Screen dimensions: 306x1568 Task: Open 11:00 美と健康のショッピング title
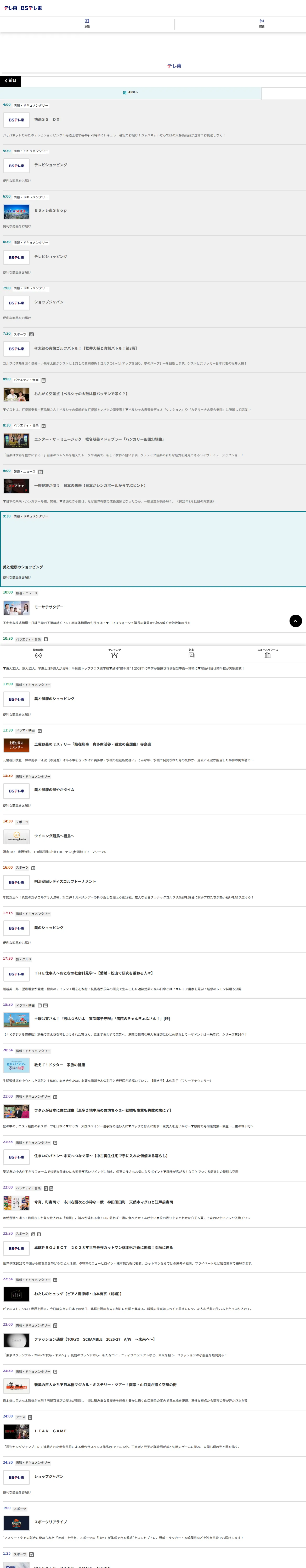click(x=54, y=699)
